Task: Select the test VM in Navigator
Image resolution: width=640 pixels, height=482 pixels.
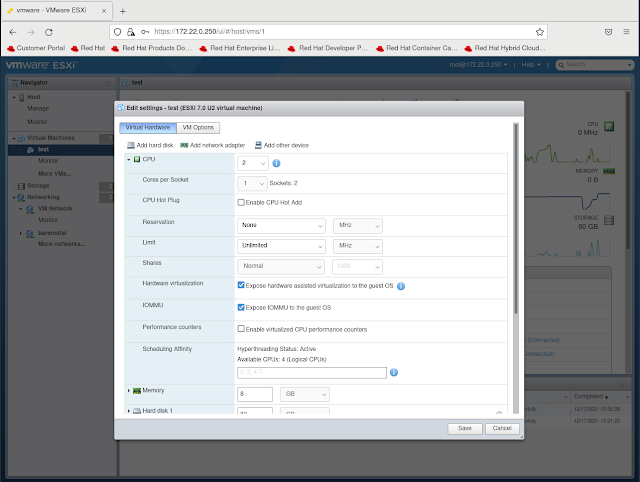Action: 43,150
